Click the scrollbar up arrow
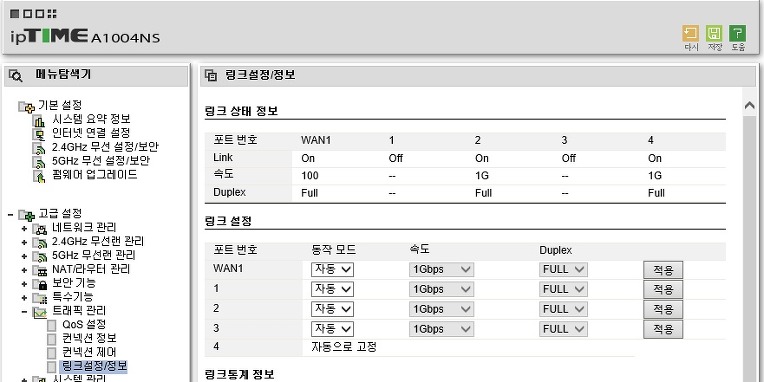Screen dimensions: 764x382 [x=749, y=105]
